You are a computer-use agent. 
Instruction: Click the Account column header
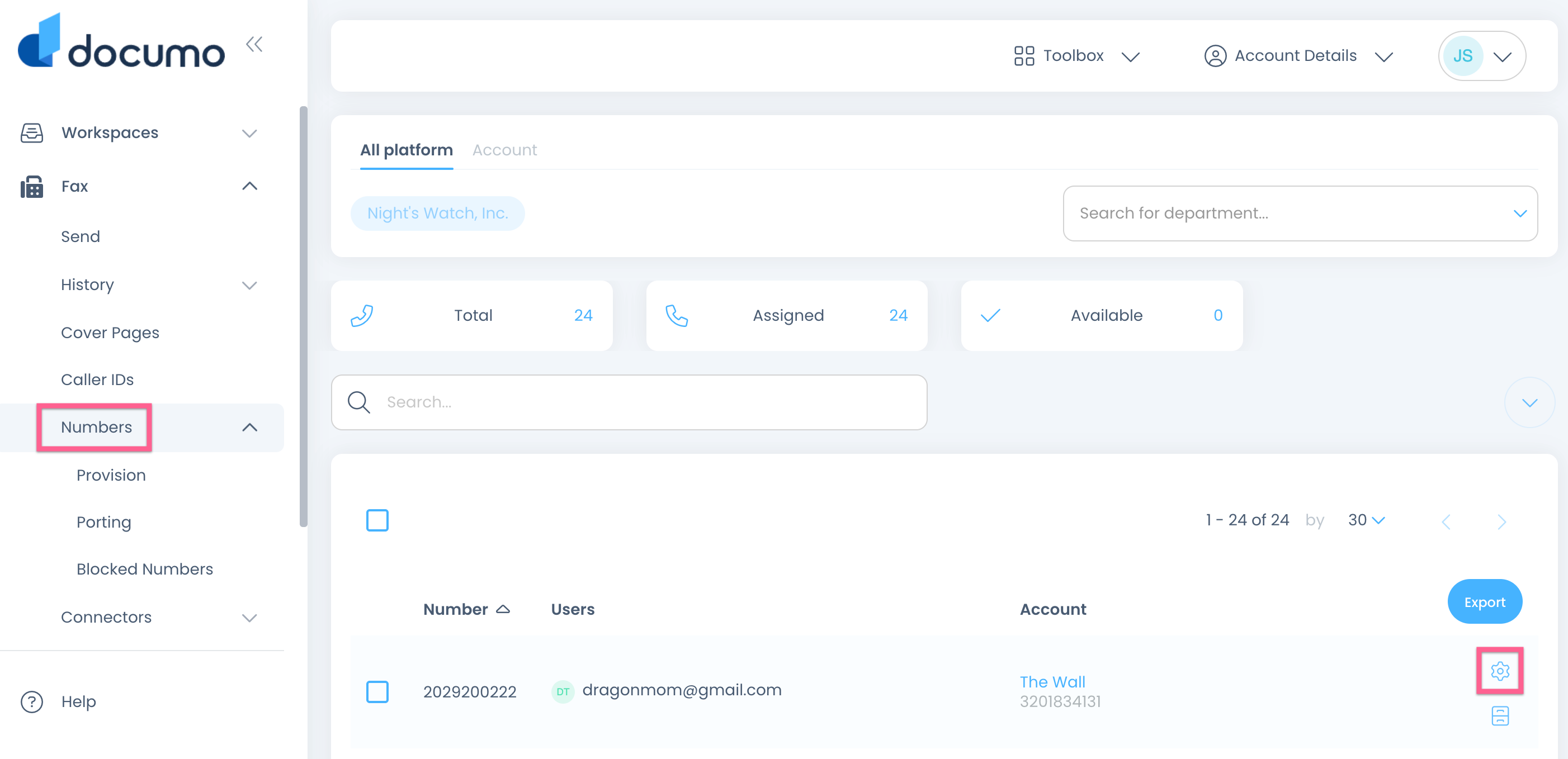pos(1052,609)
